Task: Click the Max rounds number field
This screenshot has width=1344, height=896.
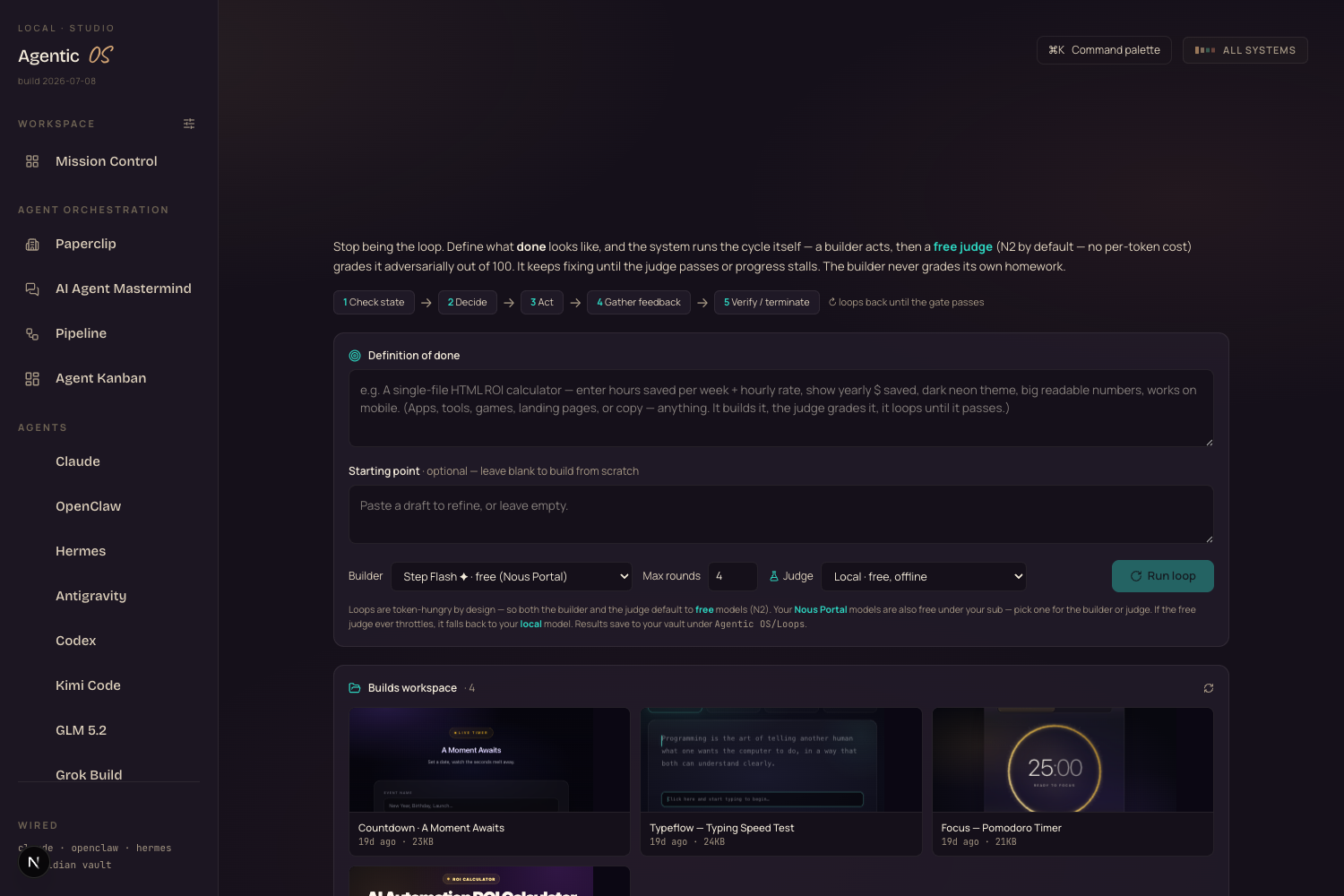Action: 733,576
